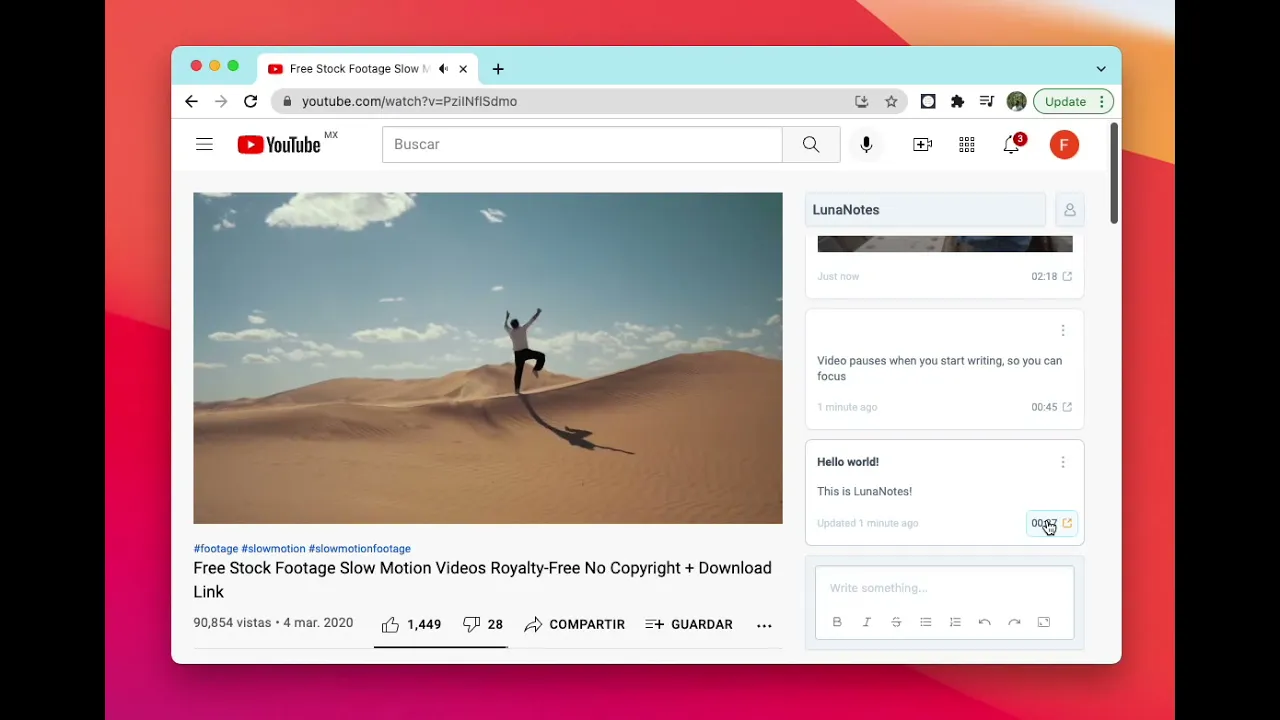The width and height of the screenshot is (1280, 720).
Task: Click the search magnifier button
Action: click(811, 145)
